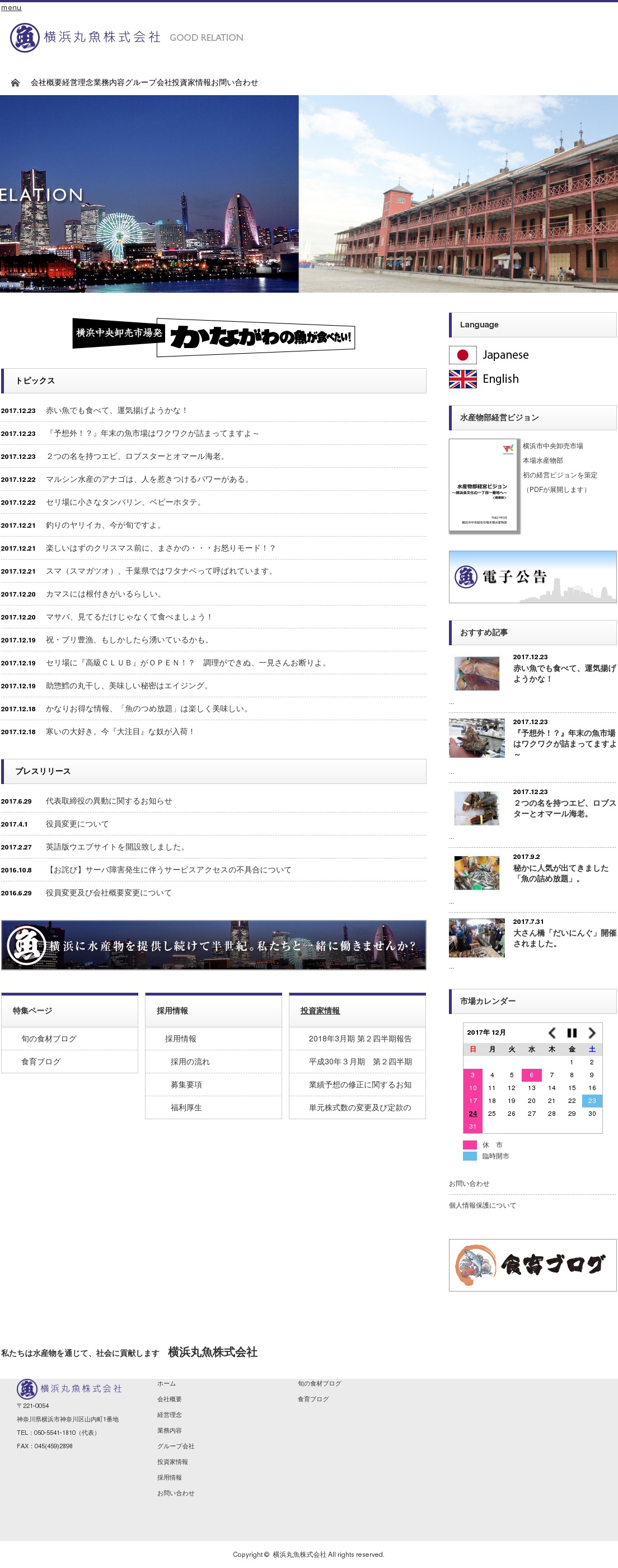
Task: Open recommended article thumbnail for lobster post
Action: pos(477,808)
